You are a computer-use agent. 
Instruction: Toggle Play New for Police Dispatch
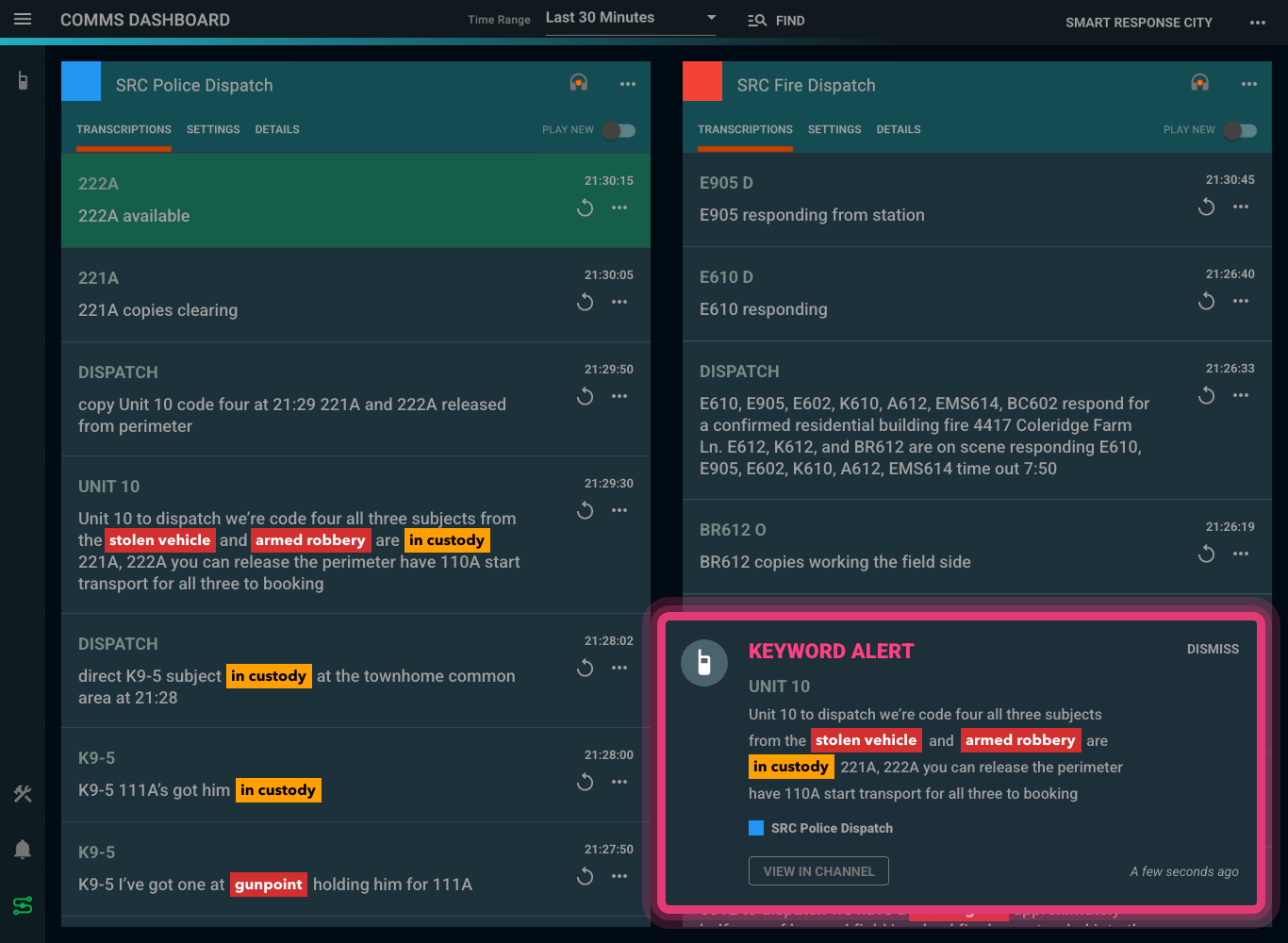coord(619,130)
